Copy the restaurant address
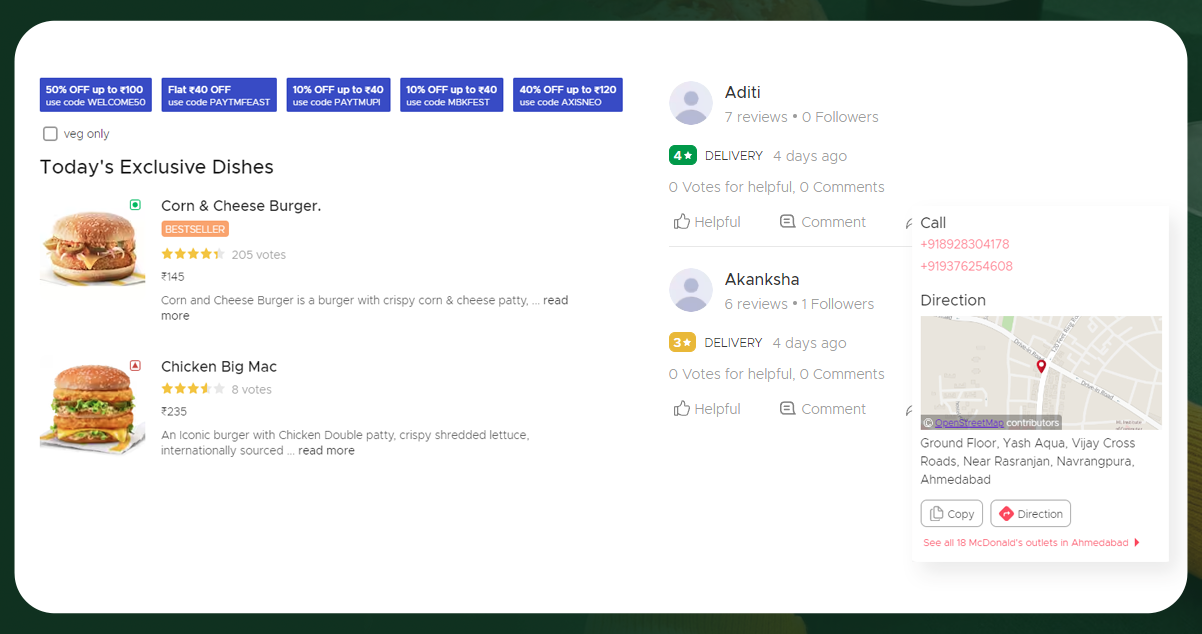The image size is (1202, 634). coord(951,513)
